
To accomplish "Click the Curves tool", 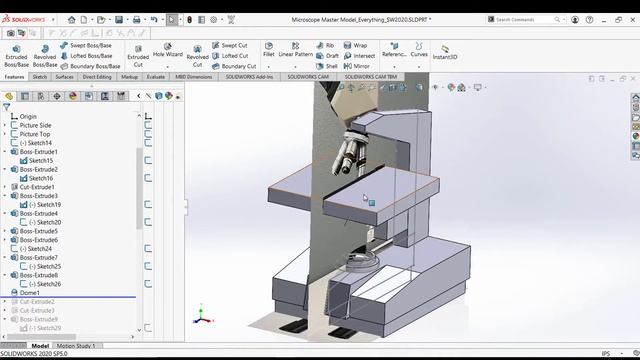I will click(419, 49).
